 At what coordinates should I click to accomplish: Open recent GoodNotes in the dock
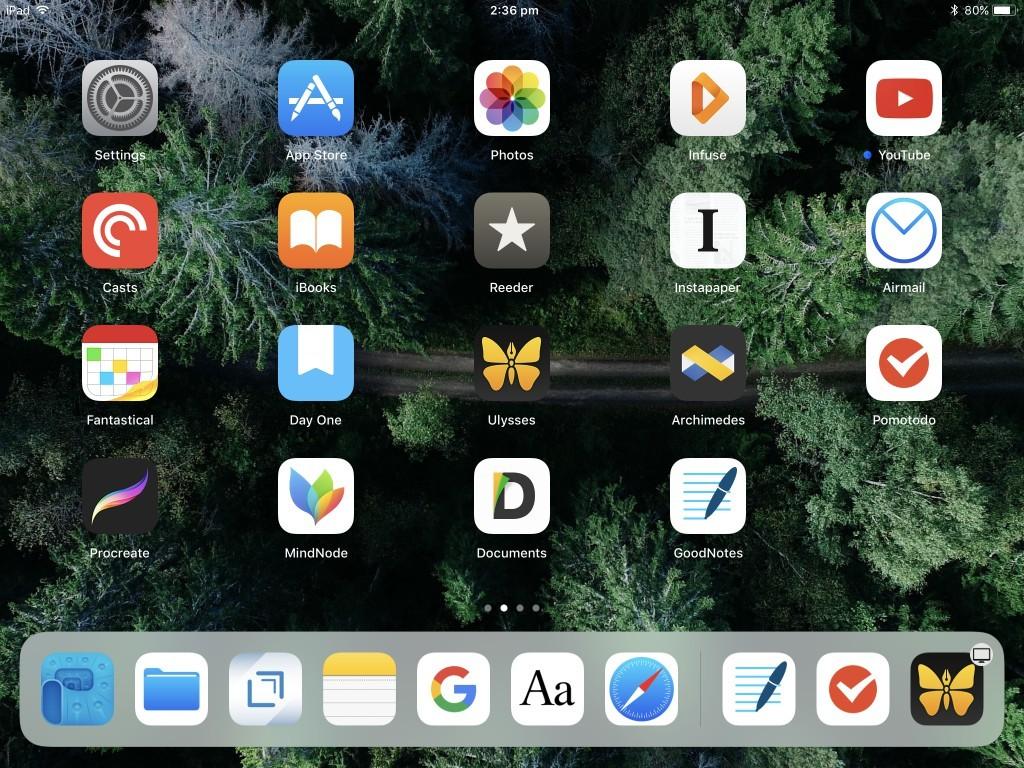[x=759, y=689]
